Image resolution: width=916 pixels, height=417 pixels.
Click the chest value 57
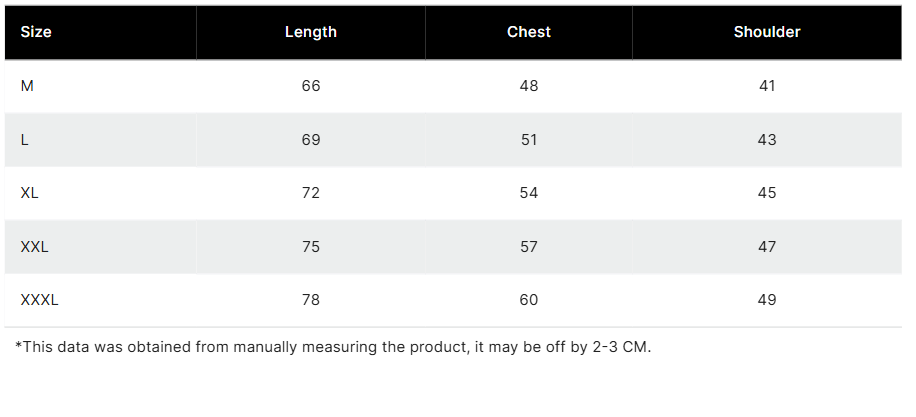click(x=529, y=247)
